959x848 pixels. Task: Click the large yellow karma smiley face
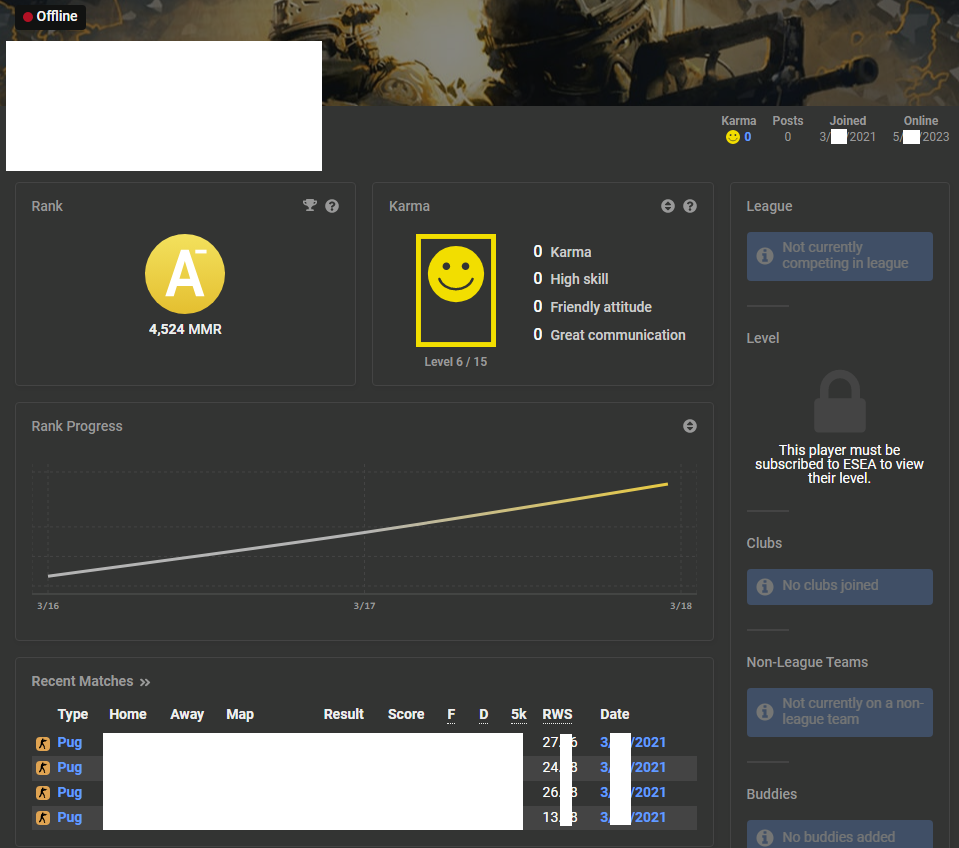(x=456, y=275)
